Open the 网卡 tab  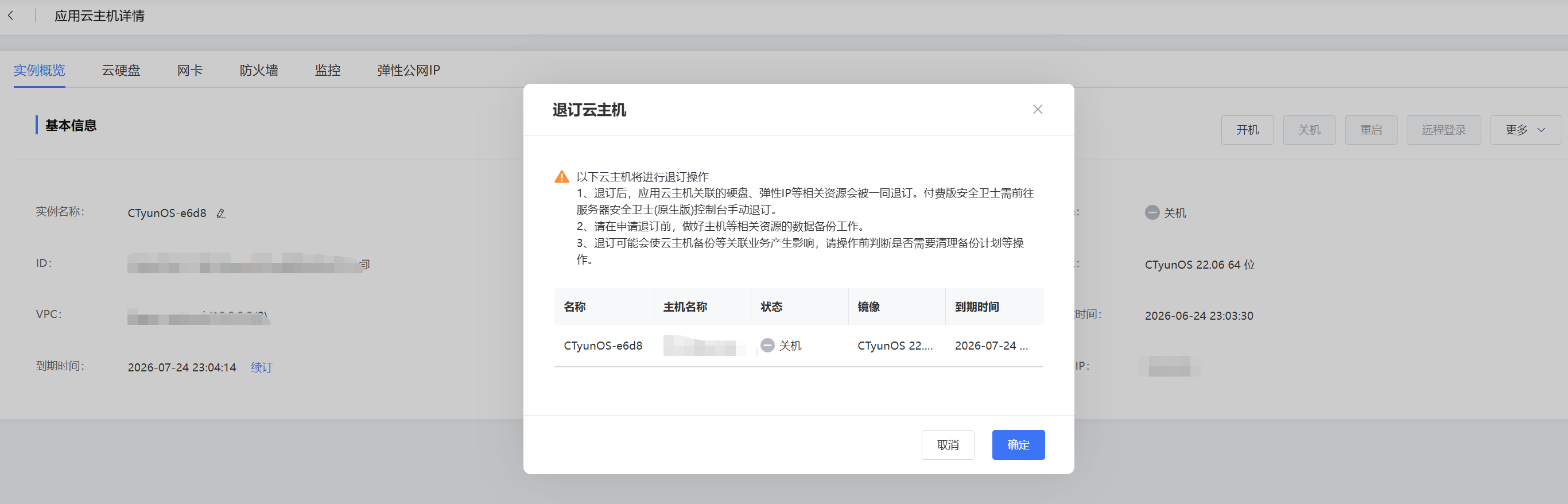pyautogui.click(x=190, y=71)
